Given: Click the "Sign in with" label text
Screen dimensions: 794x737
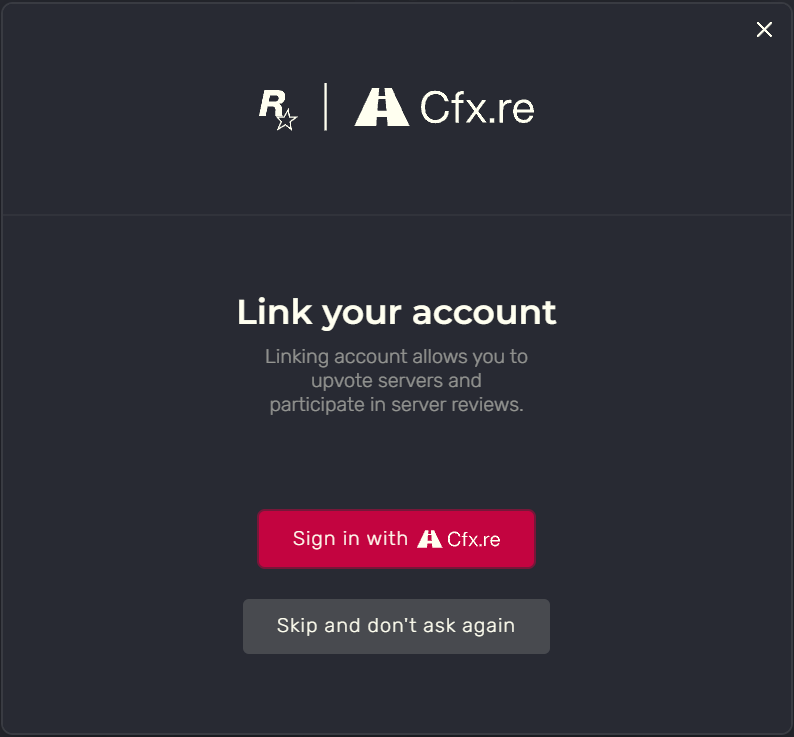Looking at the screenshot, I should click(350, 539).
